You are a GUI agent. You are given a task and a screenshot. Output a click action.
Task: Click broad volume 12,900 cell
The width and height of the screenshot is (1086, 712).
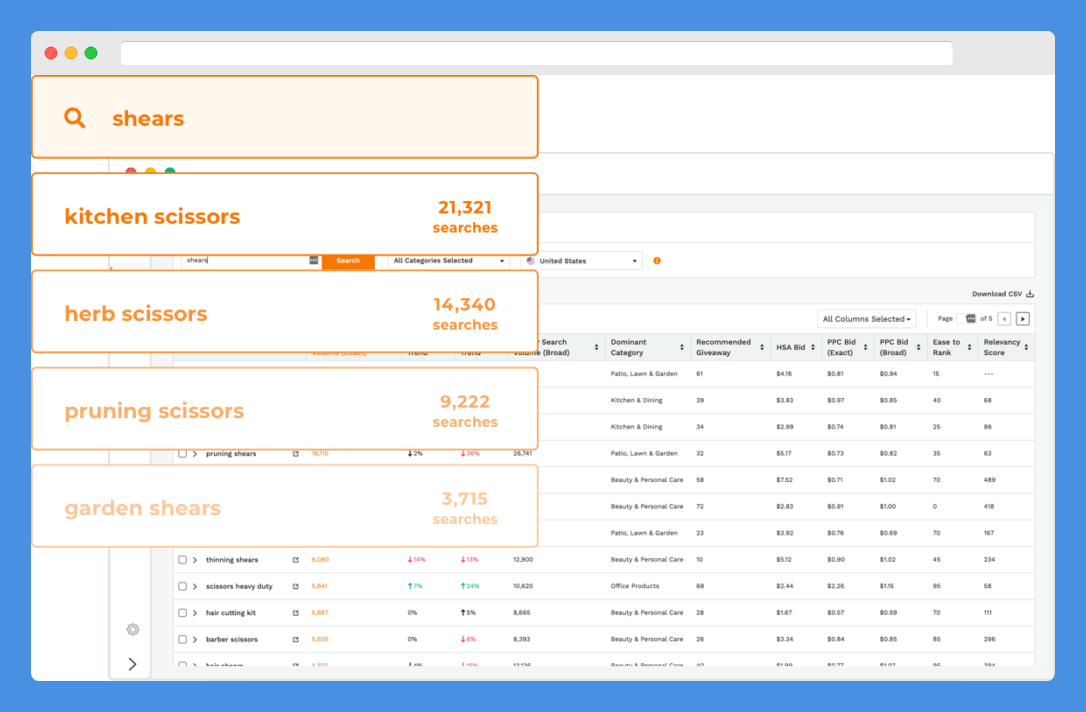[523, 560]
